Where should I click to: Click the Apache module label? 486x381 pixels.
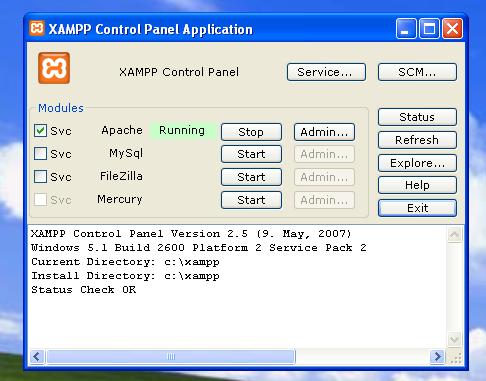coord(122,130)
